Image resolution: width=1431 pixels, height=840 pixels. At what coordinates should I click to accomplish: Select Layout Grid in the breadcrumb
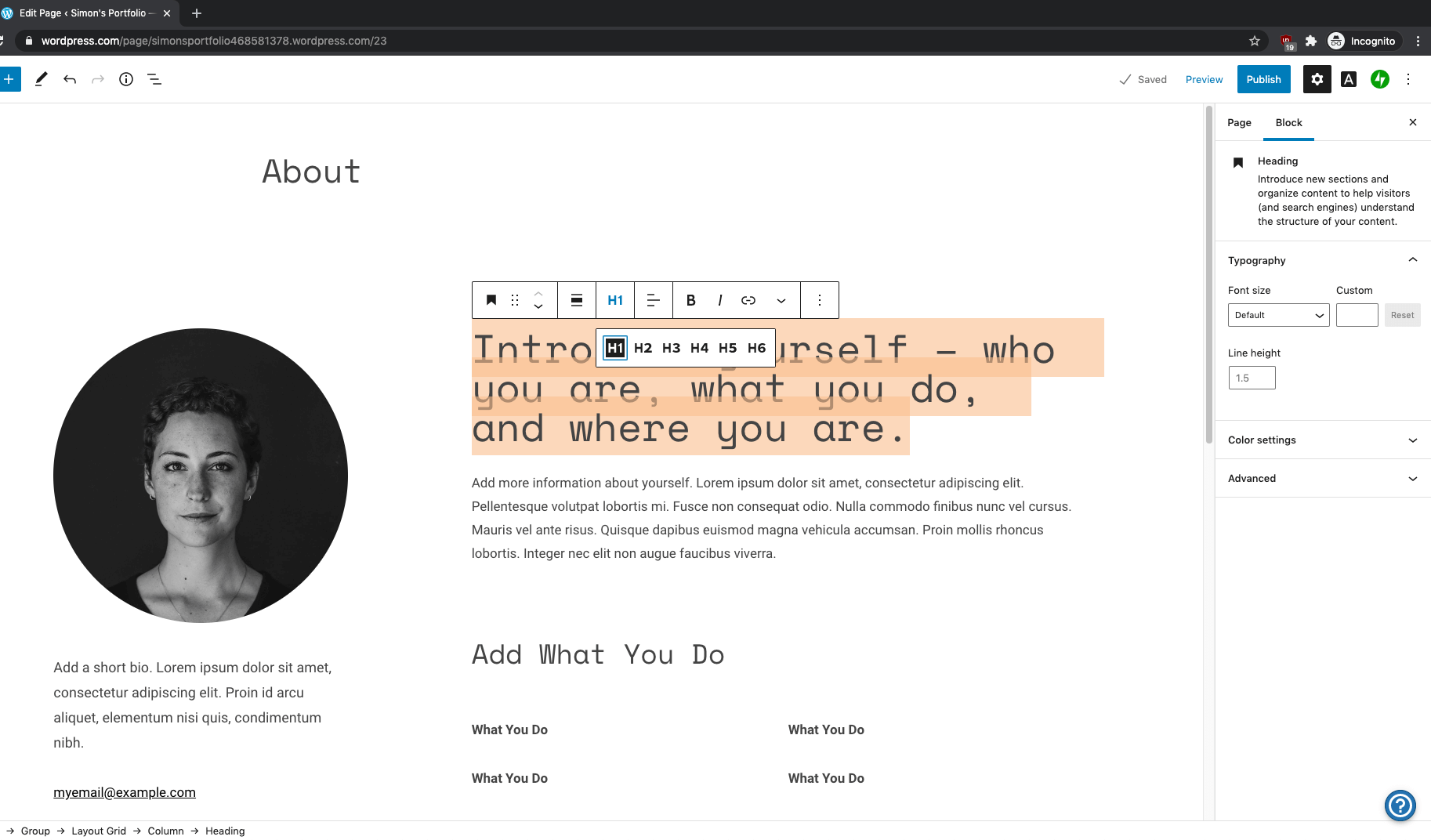(x=99, y=831)
